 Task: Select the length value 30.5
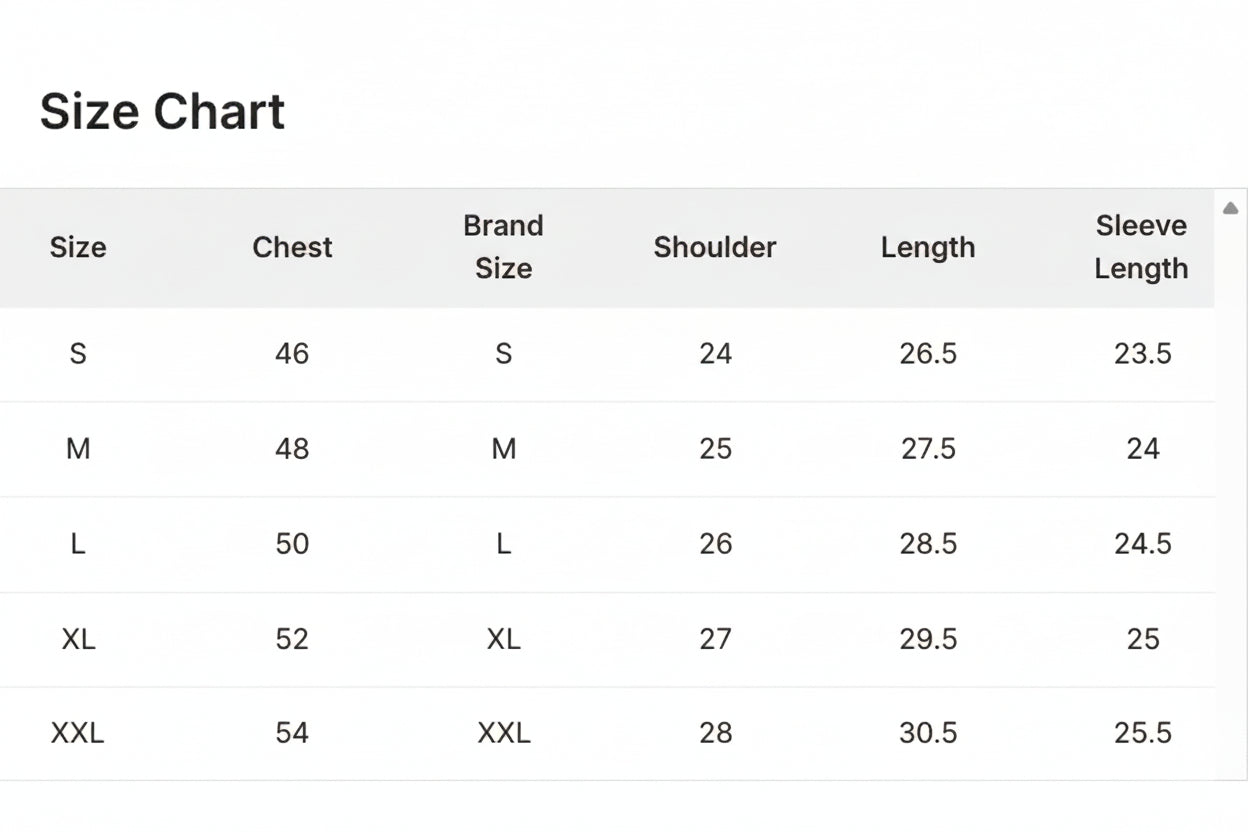point(928,733)
